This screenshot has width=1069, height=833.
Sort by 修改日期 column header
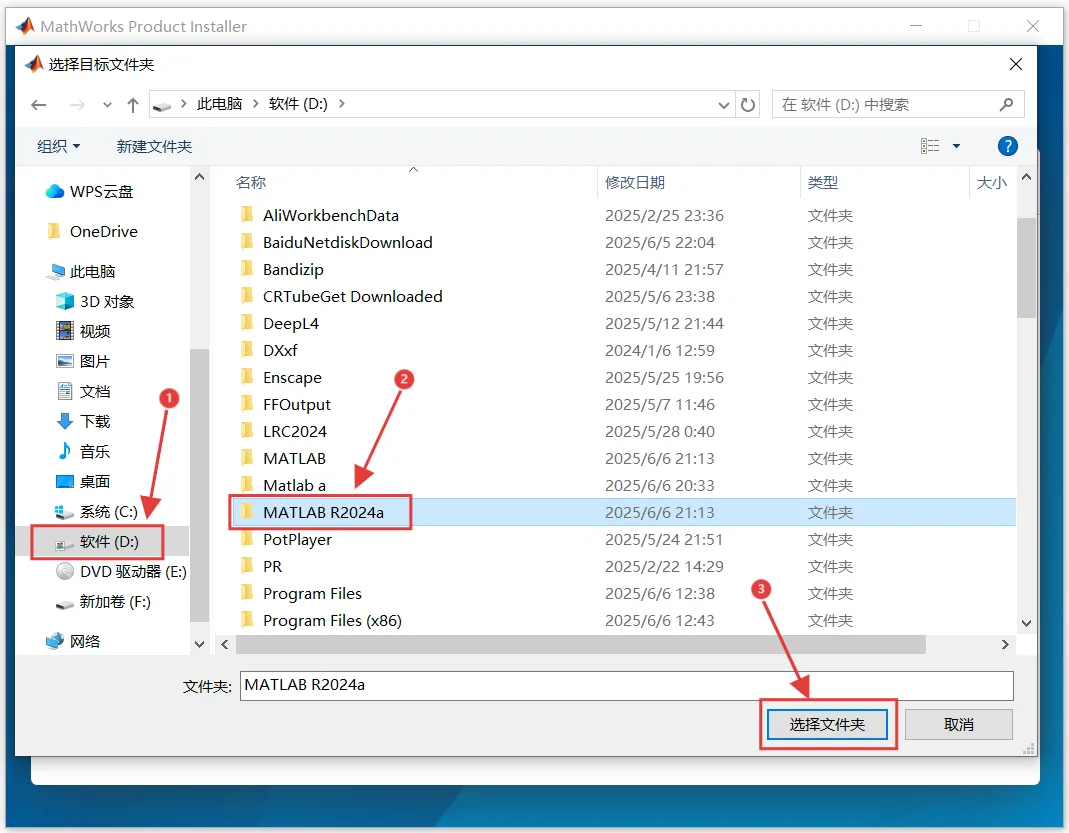tap(634, 183)
